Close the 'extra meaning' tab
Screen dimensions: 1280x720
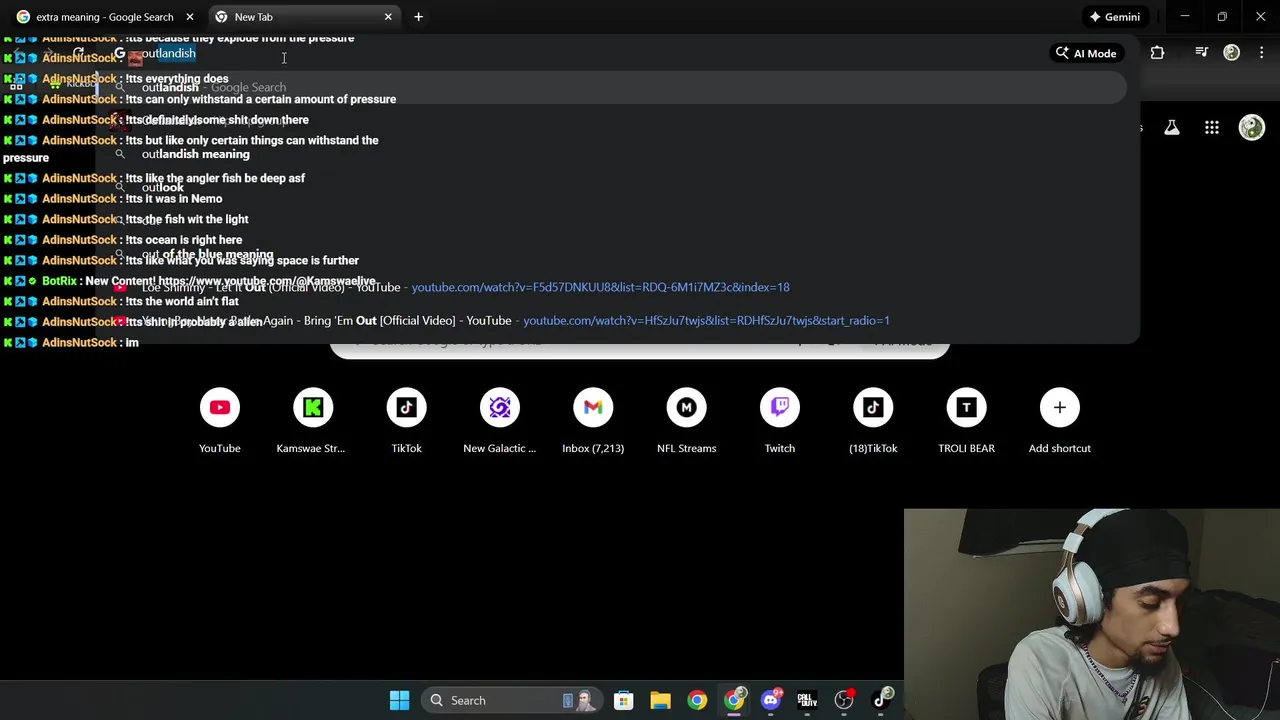(x=190, y=17)
